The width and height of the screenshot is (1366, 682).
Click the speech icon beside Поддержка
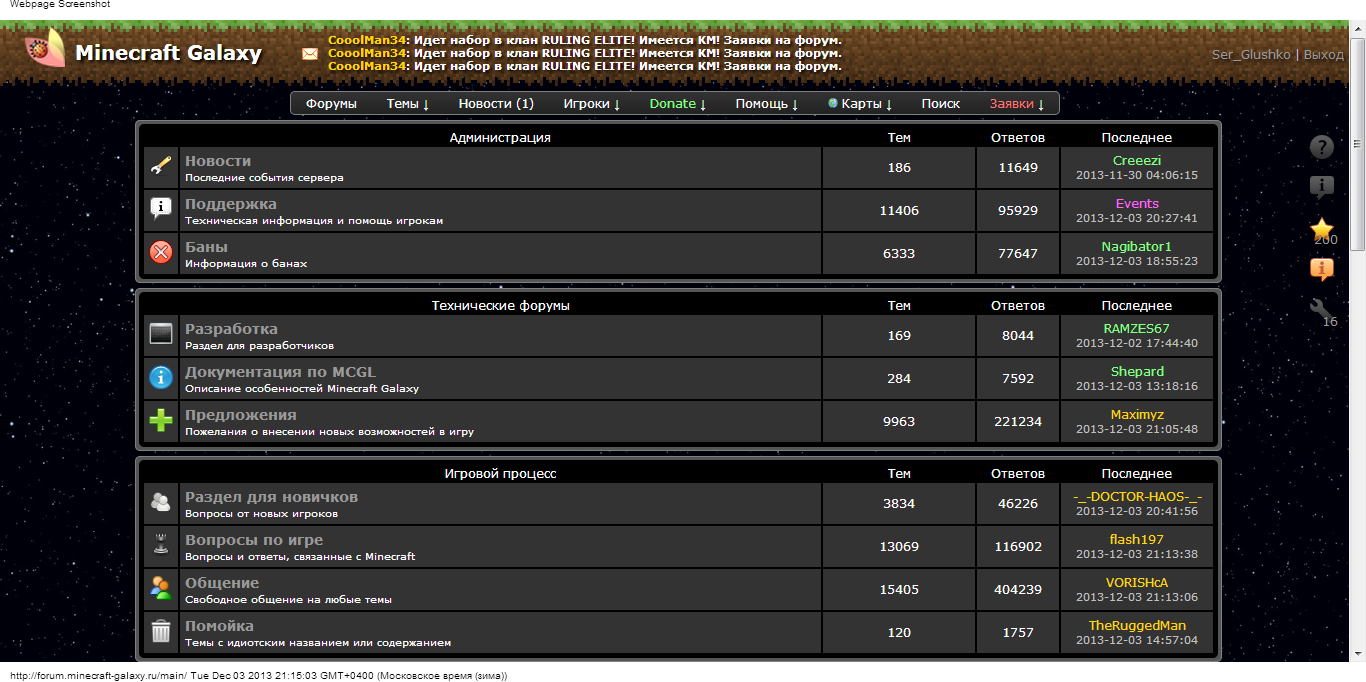coord(161,209)
